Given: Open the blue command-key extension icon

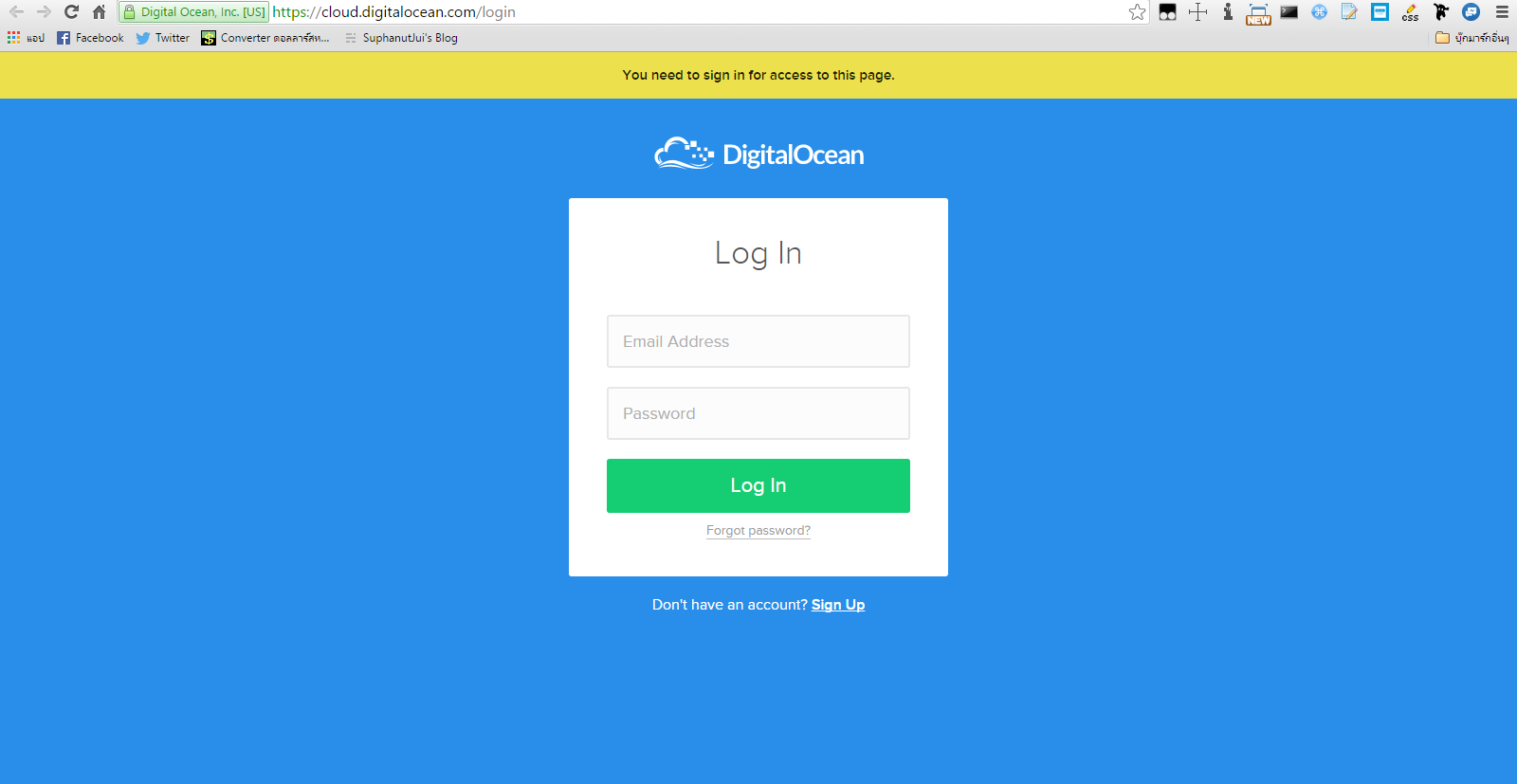Looking at the screenshot, I should pyautogui.click(x=1320, y=12).
